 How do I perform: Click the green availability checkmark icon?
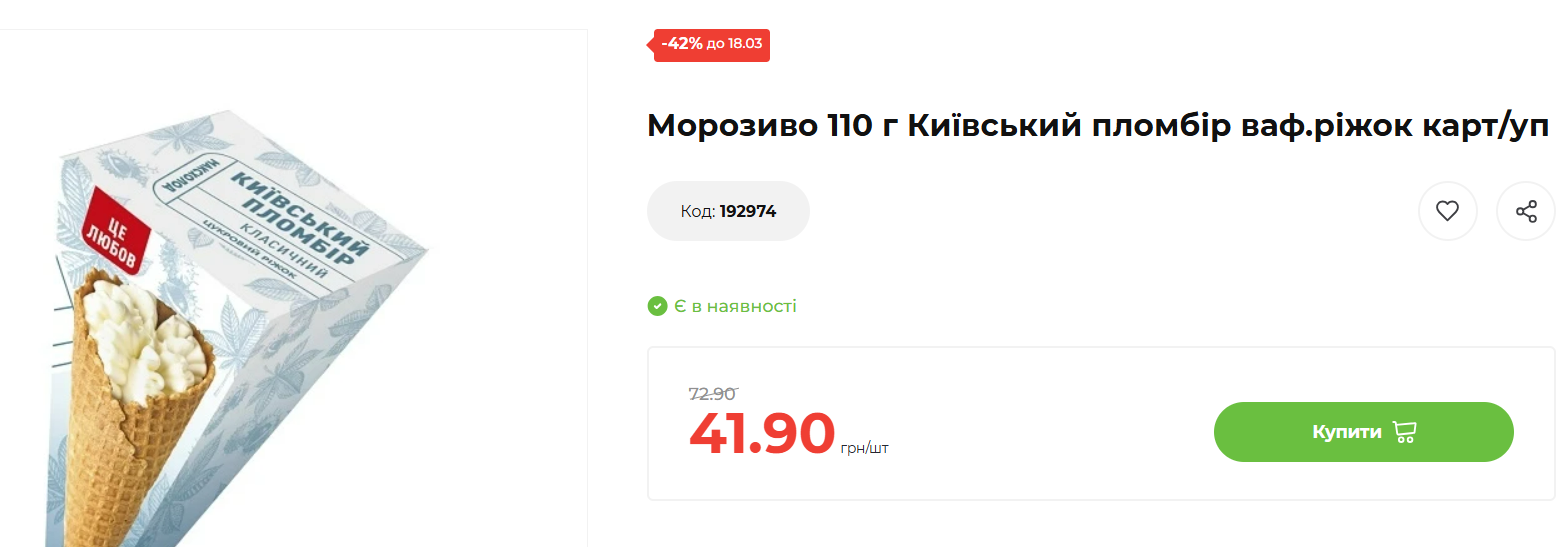point(657,306)
